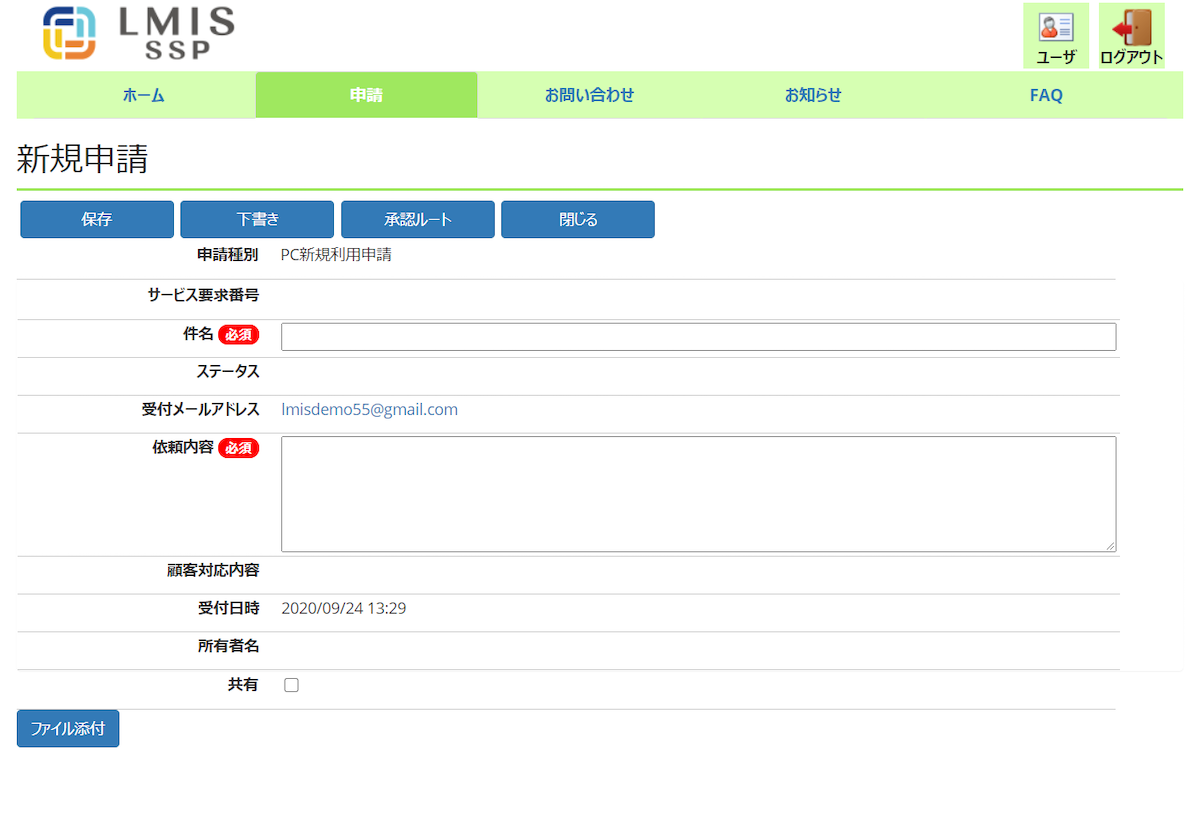The height and width of the screenshot is (824, 1200).
Task: Click the 新規申請 page heading
Action: 83,159
